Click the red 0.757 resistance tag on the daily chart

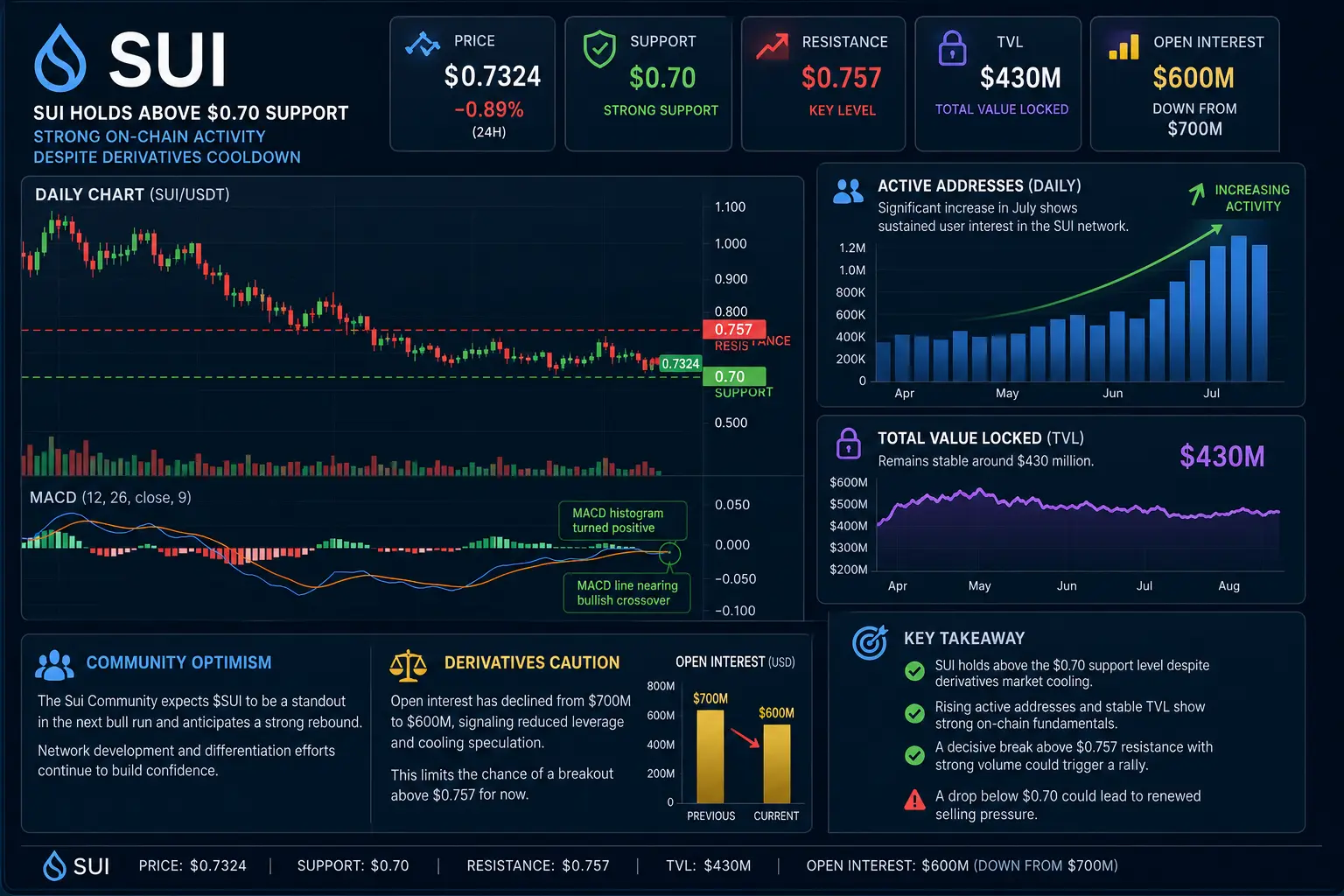coord(734,330)
